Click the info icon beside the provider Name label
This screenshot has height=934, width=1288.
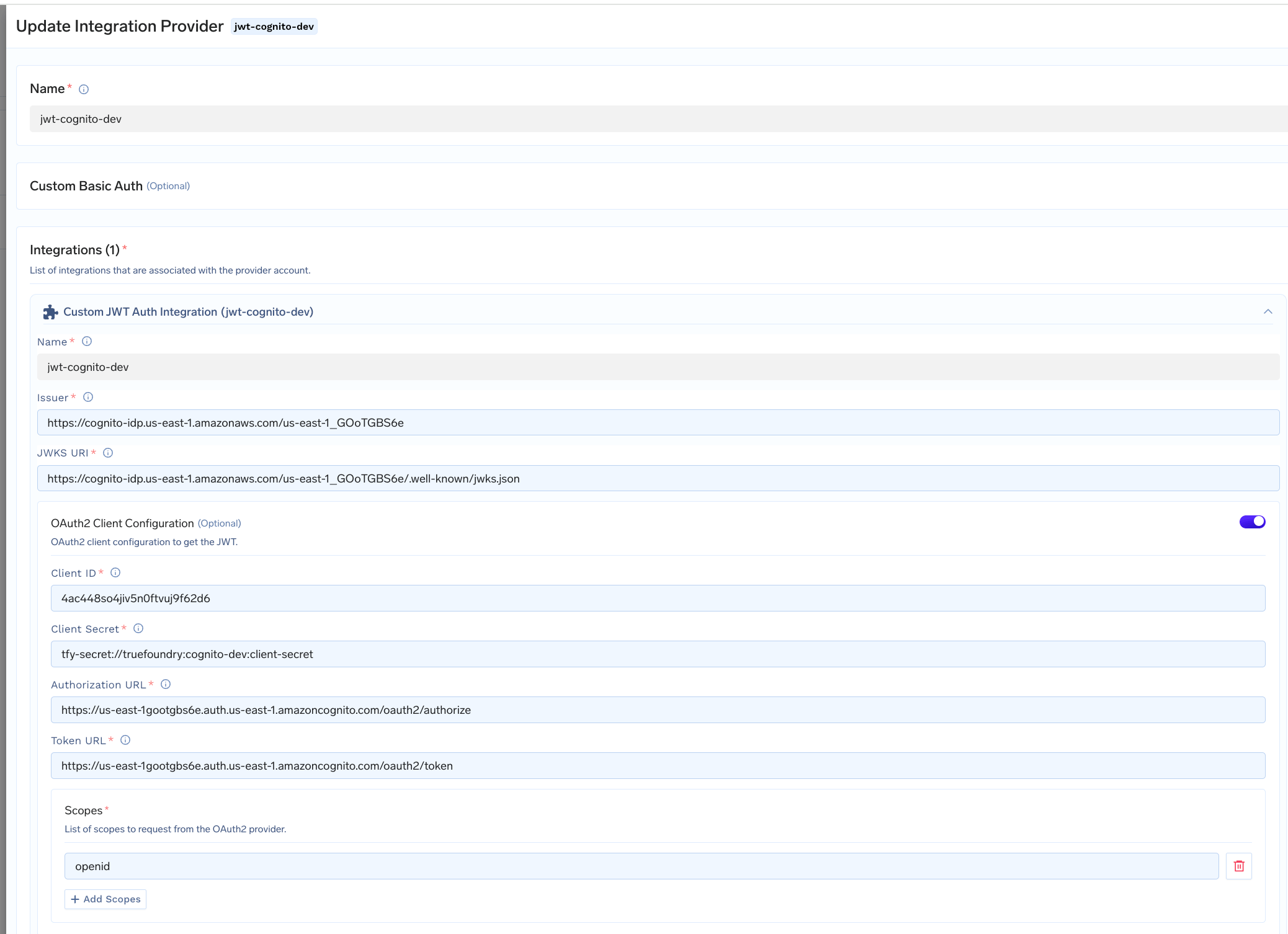click(x=84, y=89)
